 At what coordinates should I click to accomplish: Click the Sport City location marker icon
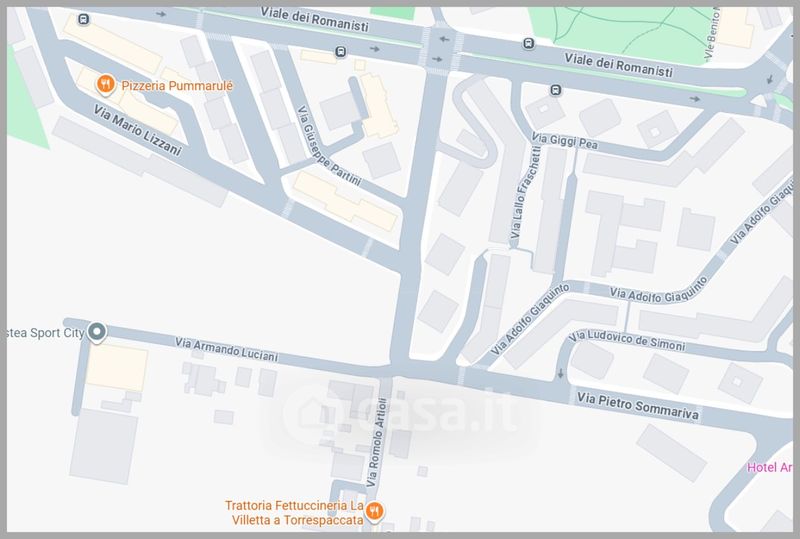click(x=97, y=332)
